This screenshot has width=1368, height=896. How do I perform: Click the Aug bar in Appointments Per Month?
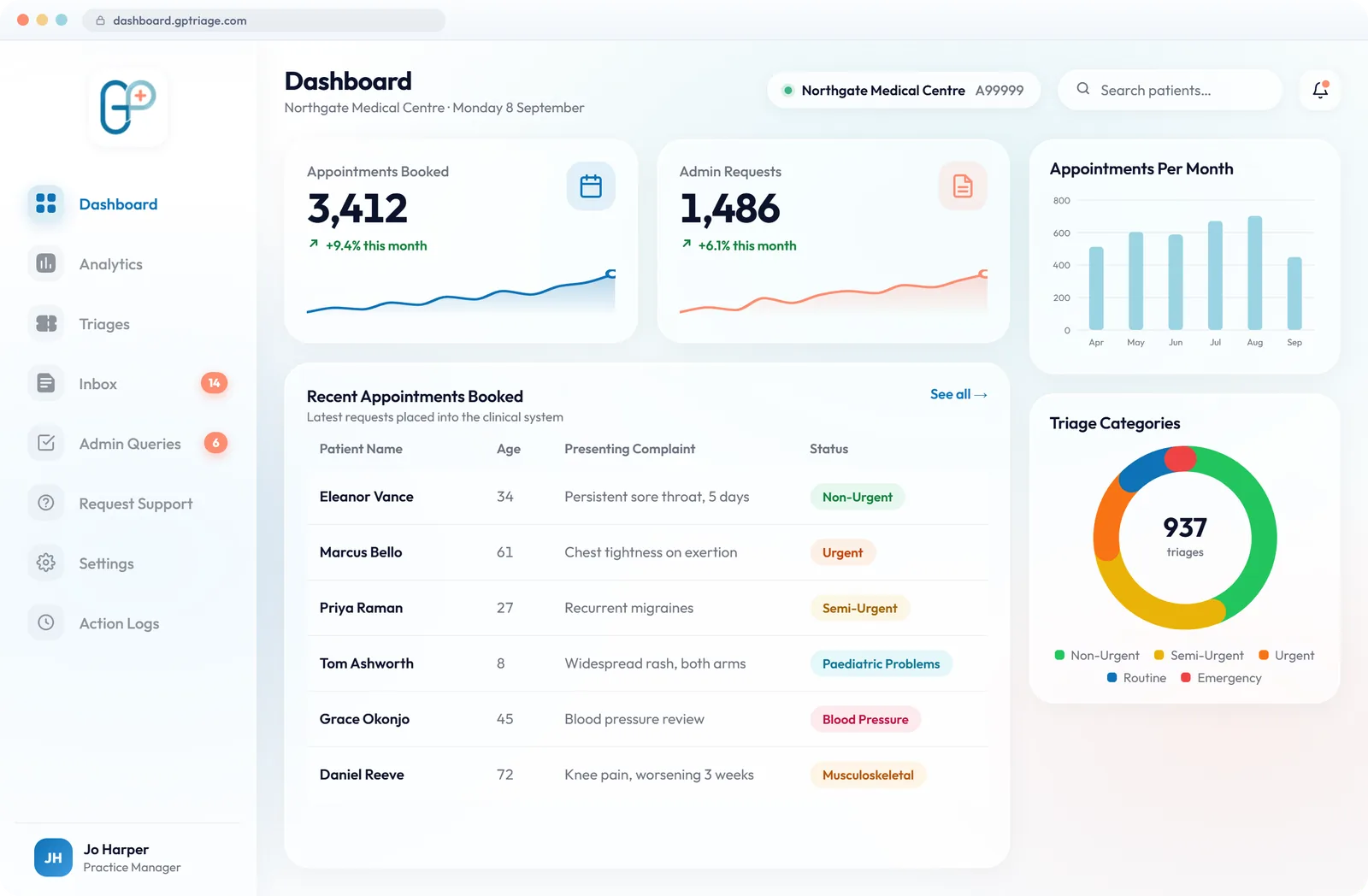coord(1255,273)
